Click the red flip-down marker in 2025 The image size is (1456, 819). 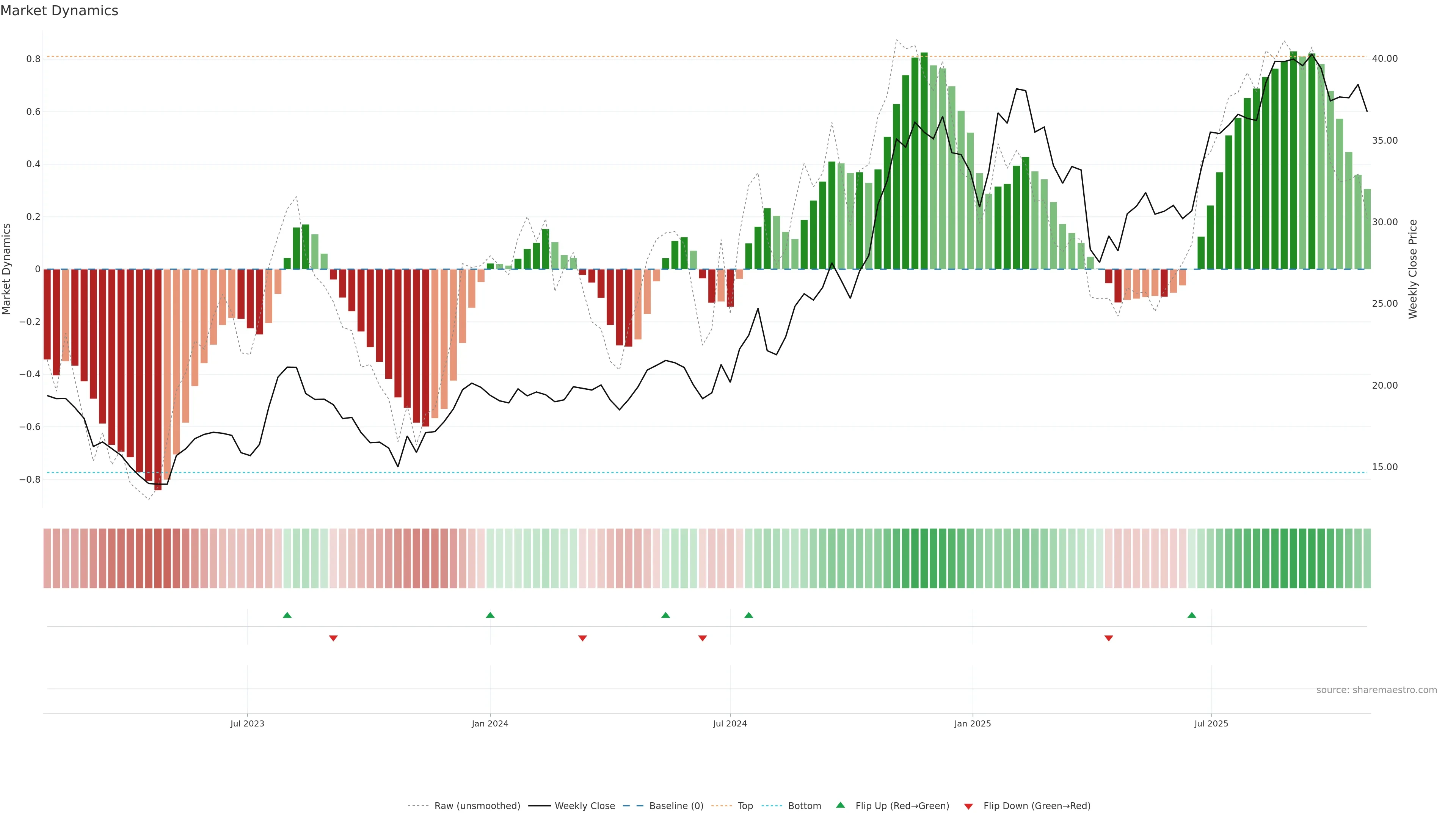click(1108, 638)
